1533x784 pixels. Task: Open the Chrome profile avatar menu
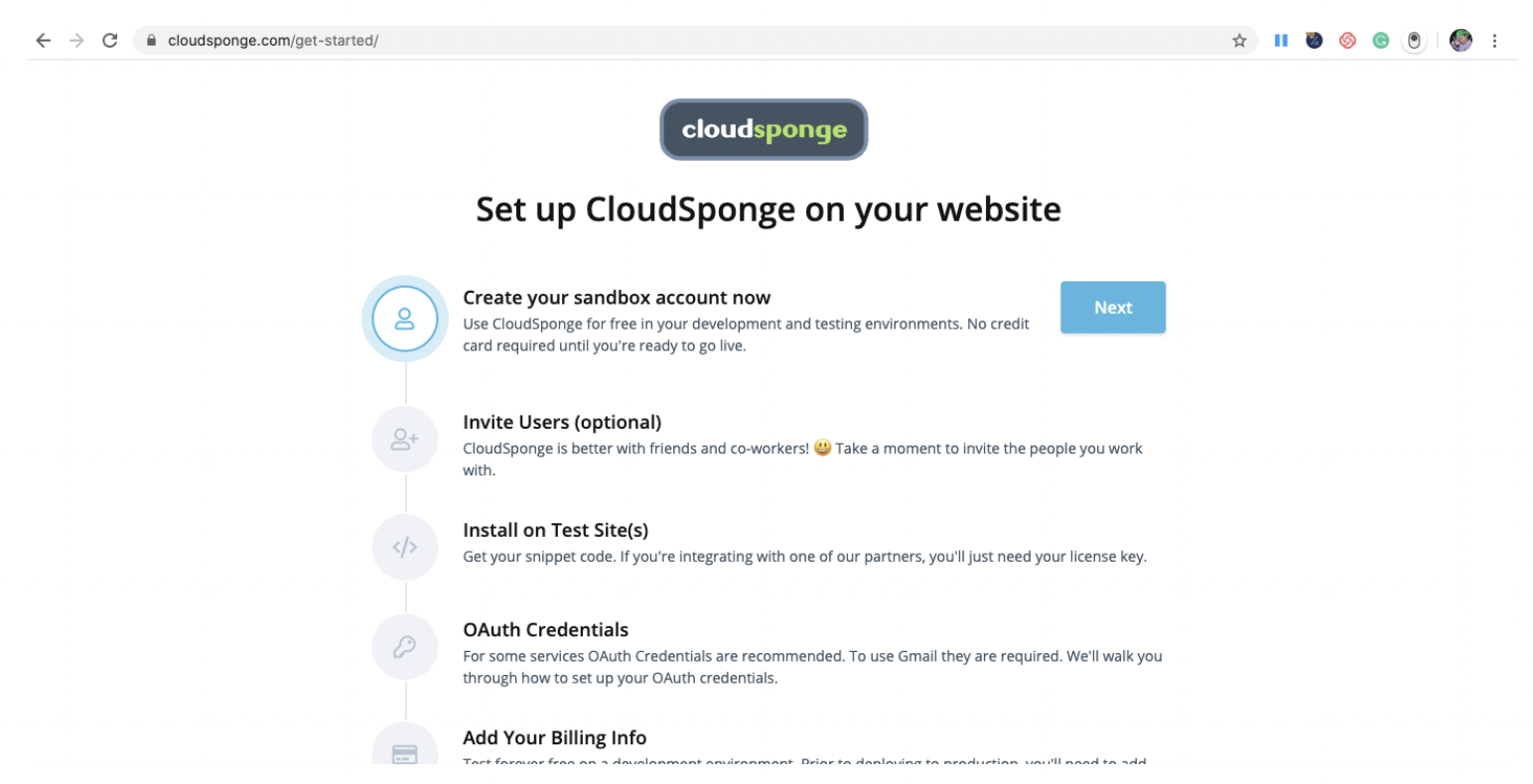(x=1461, y=41)
